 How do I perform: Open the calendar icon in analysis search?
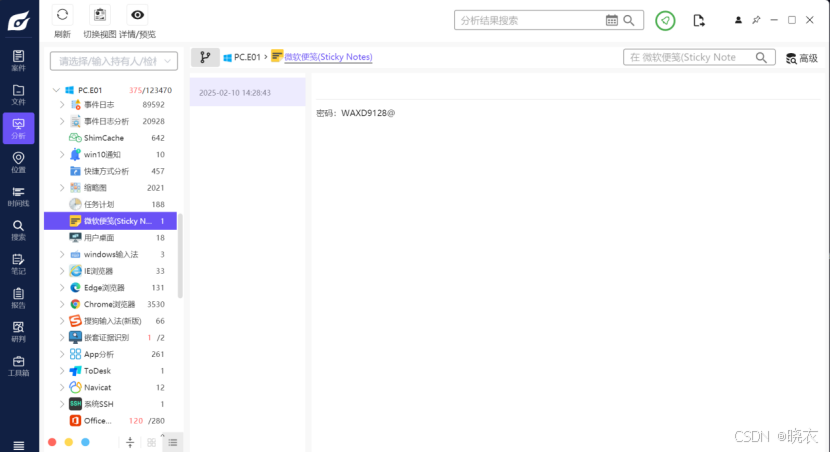coord(611,20)
